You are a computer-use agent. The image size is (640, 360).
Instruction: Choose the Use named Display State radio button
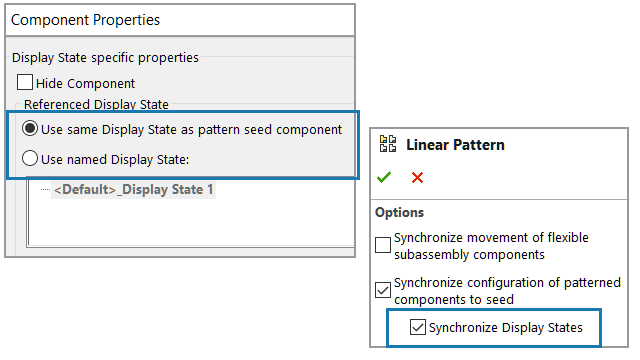coord(30,158)
